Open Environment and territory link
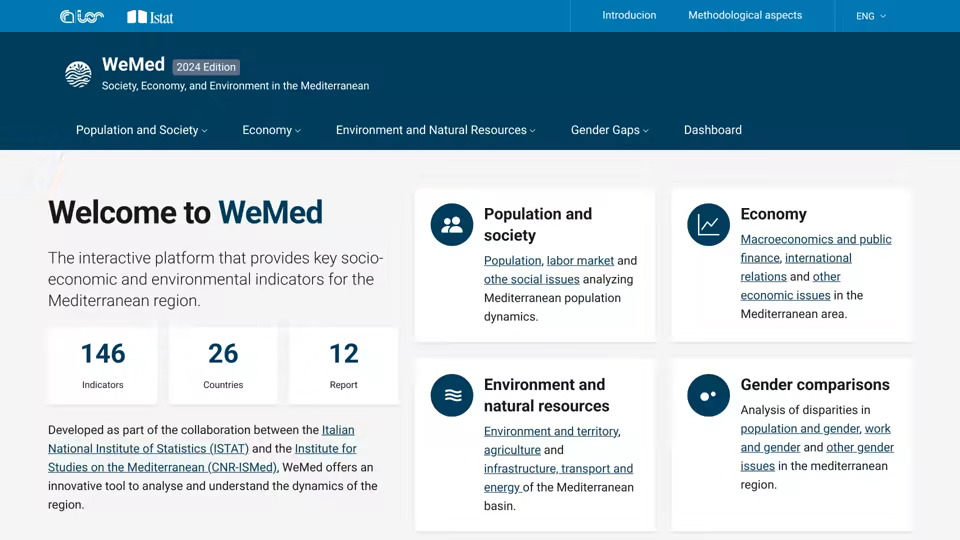 click(551, 432)
